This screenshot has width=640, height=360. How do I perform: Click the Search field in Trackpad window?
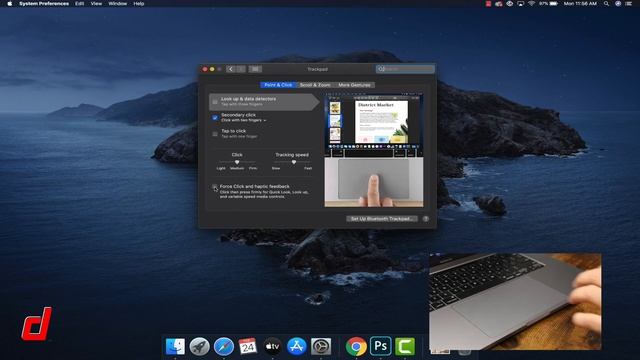click(x=405, y=69)
